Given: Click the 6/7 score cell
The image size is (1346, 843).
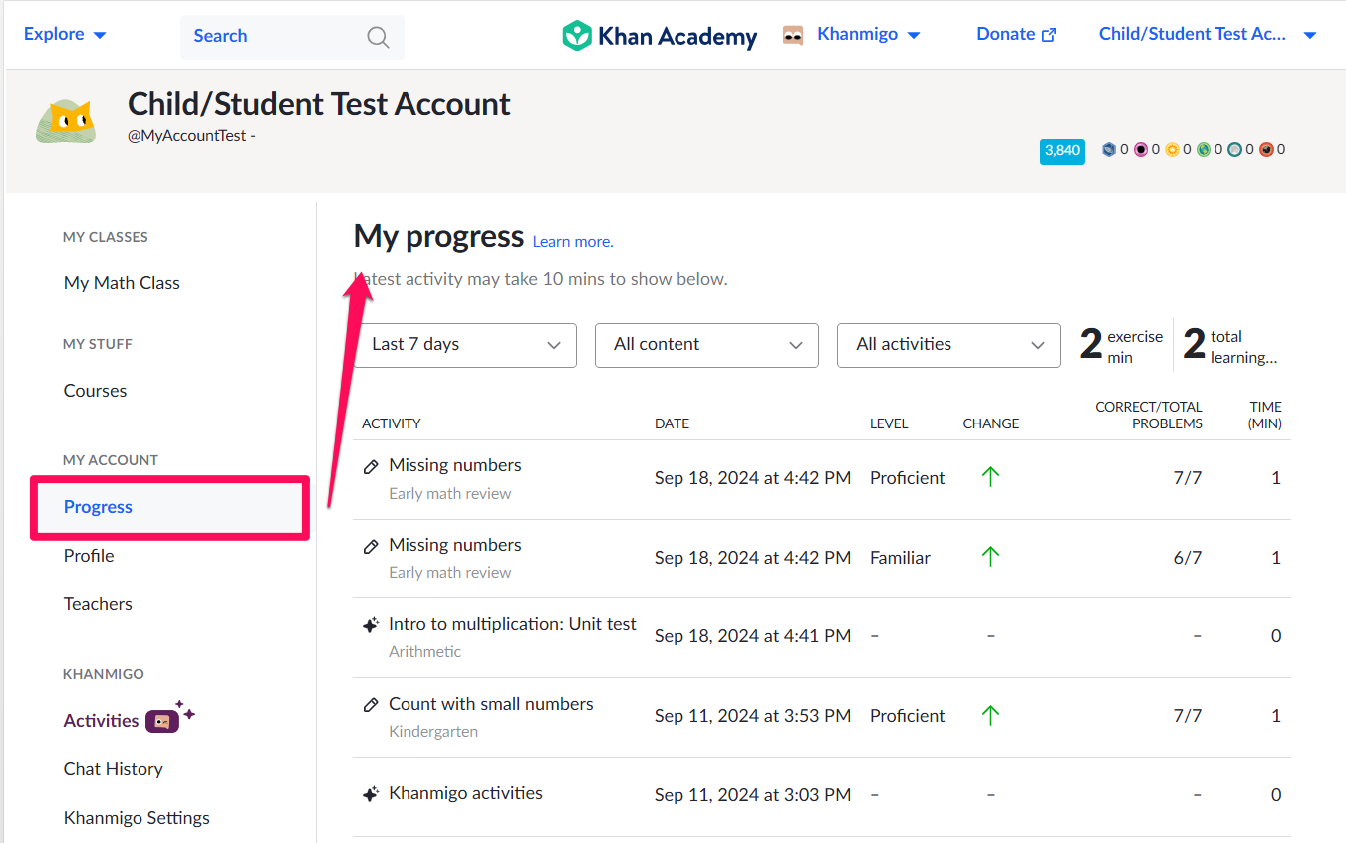Looking at the screenshot, I should (x=1188, y=558).
